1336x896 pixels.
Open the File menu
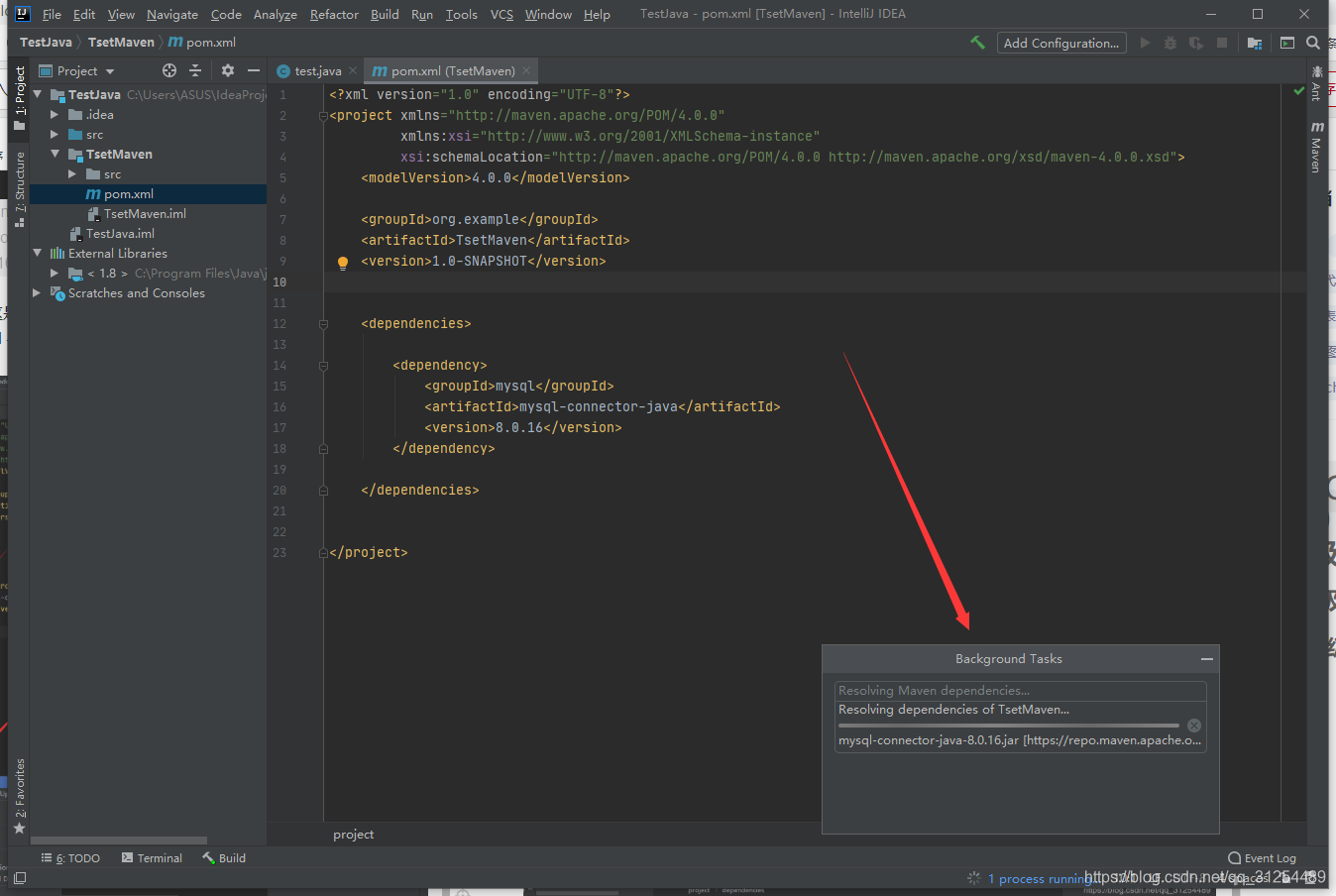52,14
